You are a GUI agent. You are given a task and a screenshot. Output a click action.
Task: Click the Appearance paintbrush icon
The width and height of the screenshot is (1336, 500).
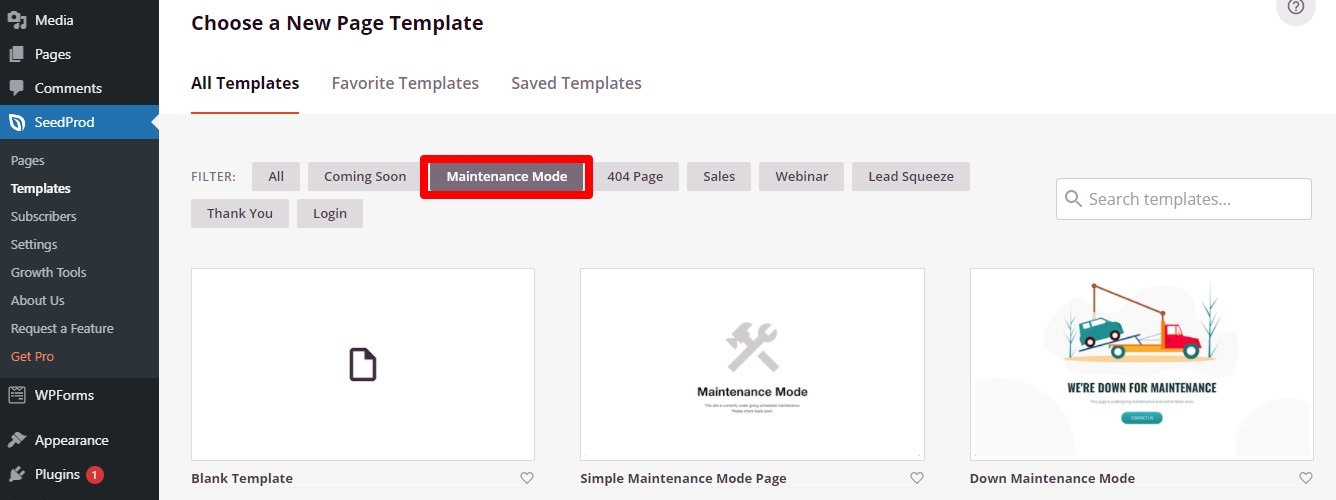(17, 440)
